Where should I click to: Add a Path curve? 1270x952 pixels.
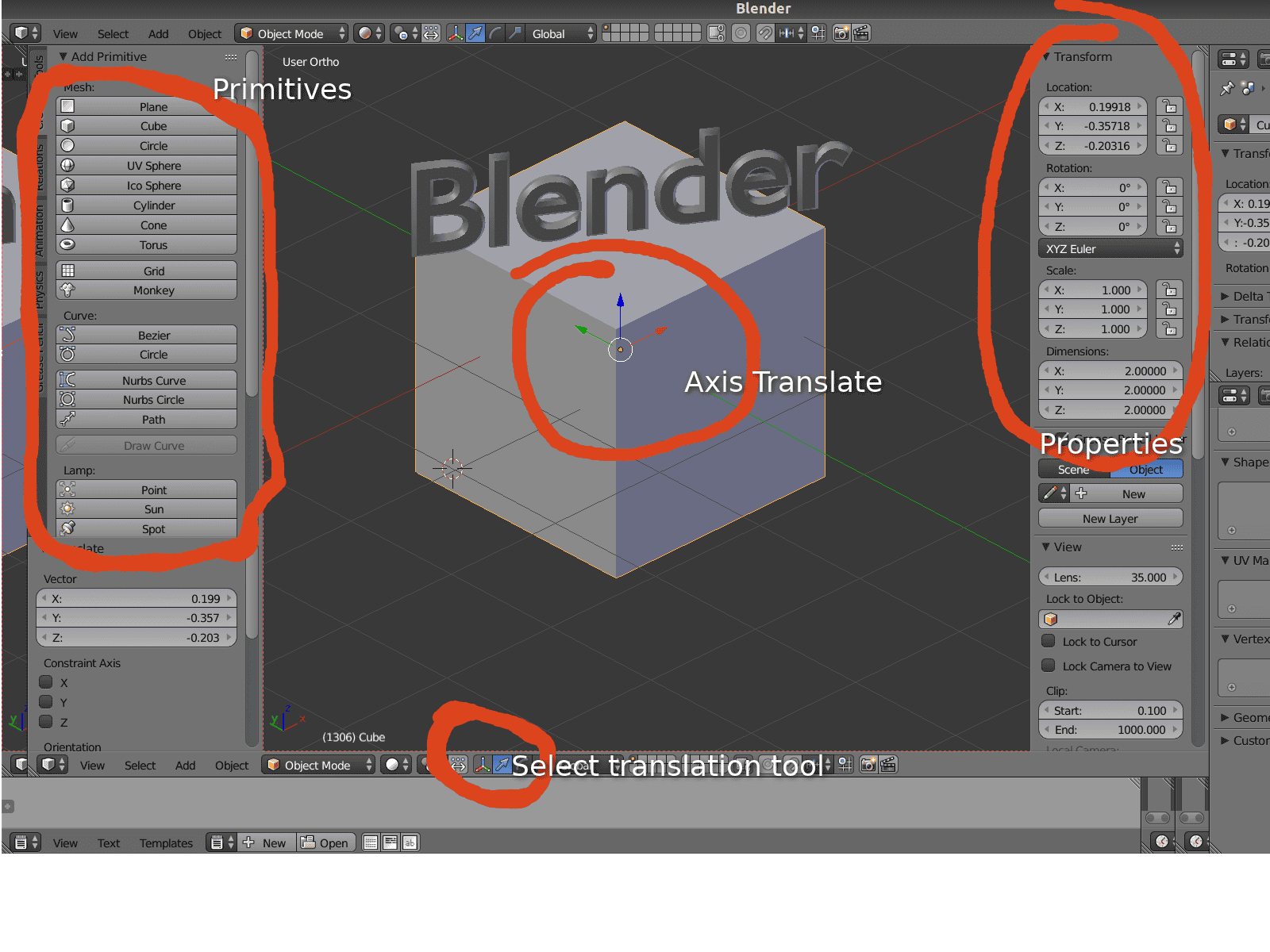(147, 420)
